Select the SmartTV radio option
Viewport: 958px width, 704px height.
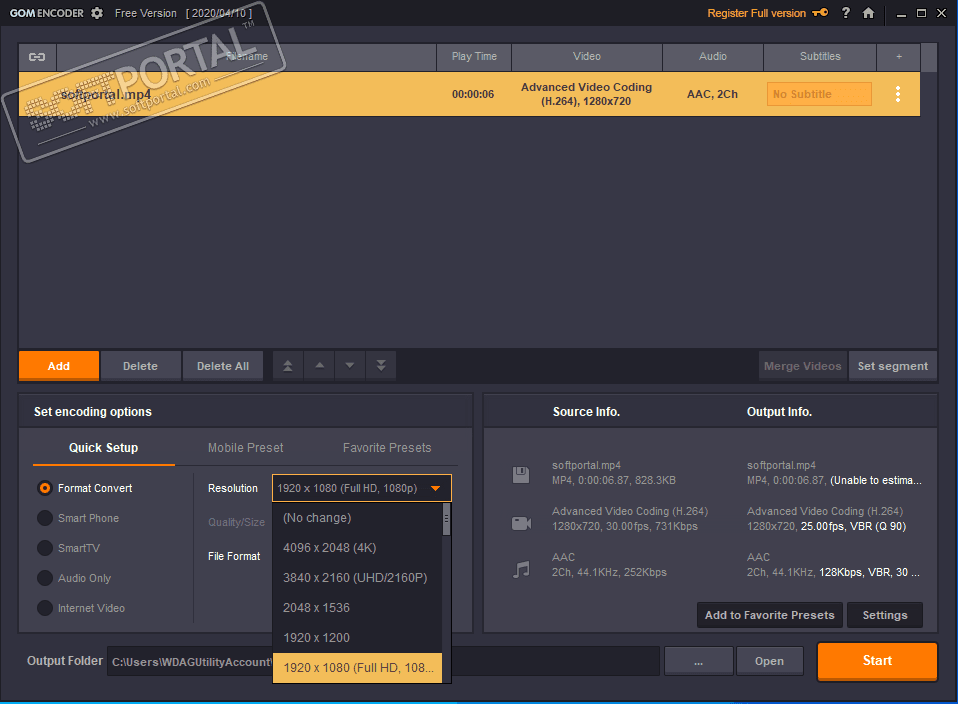[45, 548]
